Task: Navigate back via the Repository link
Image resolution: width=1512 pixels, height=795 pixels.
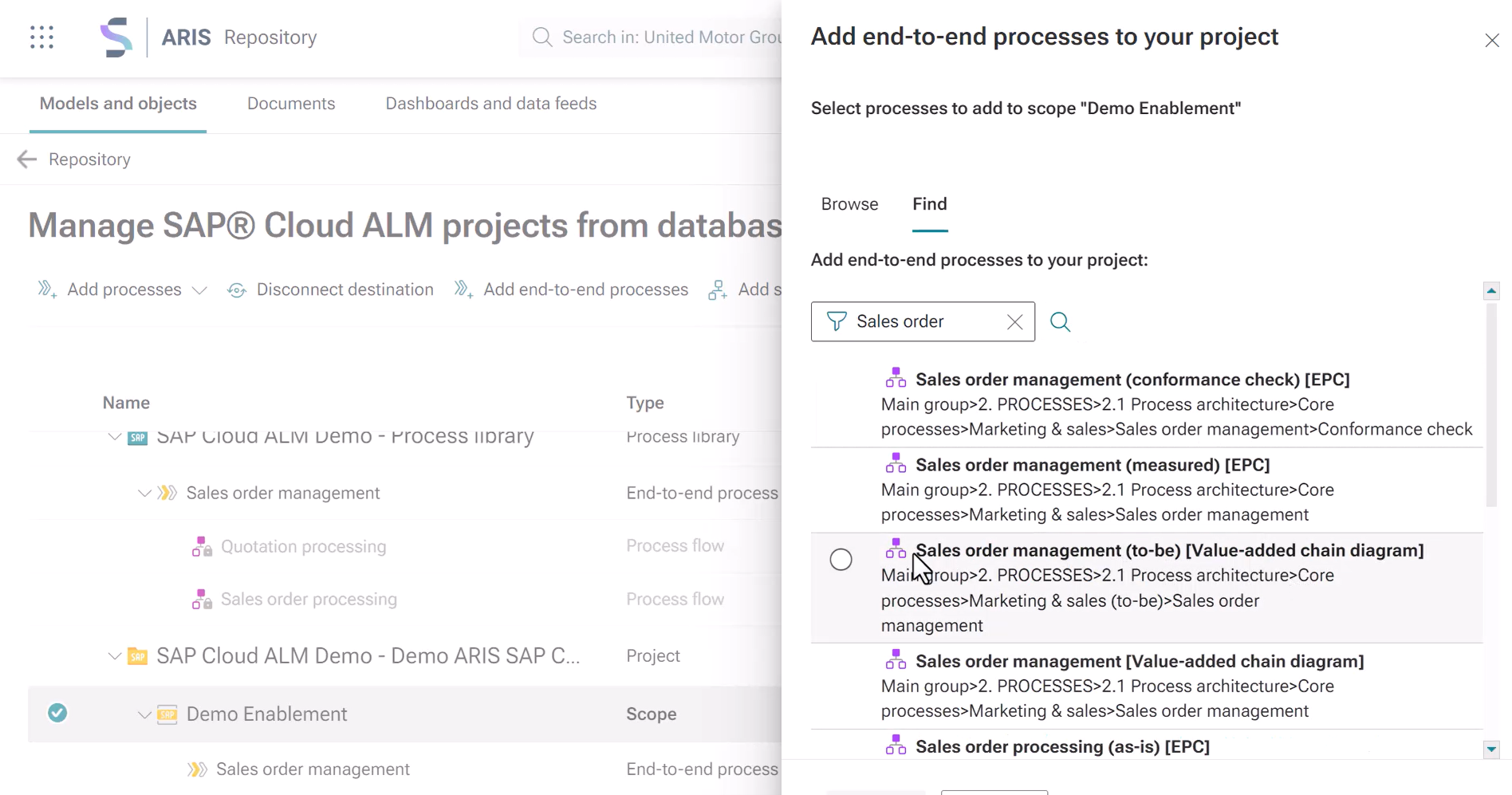Action: [89, 159]
